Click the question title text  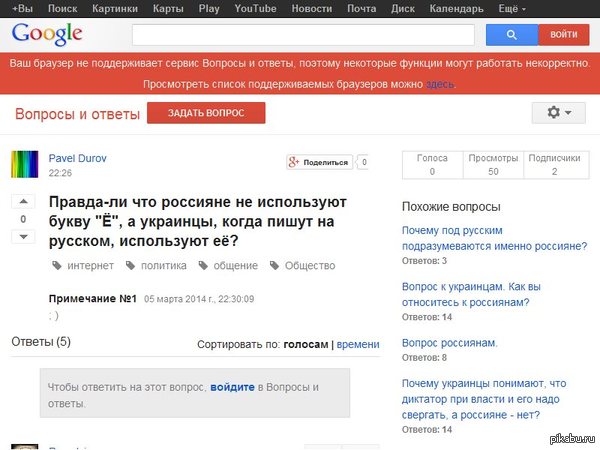pyautogui.click(x=198, y=222)
